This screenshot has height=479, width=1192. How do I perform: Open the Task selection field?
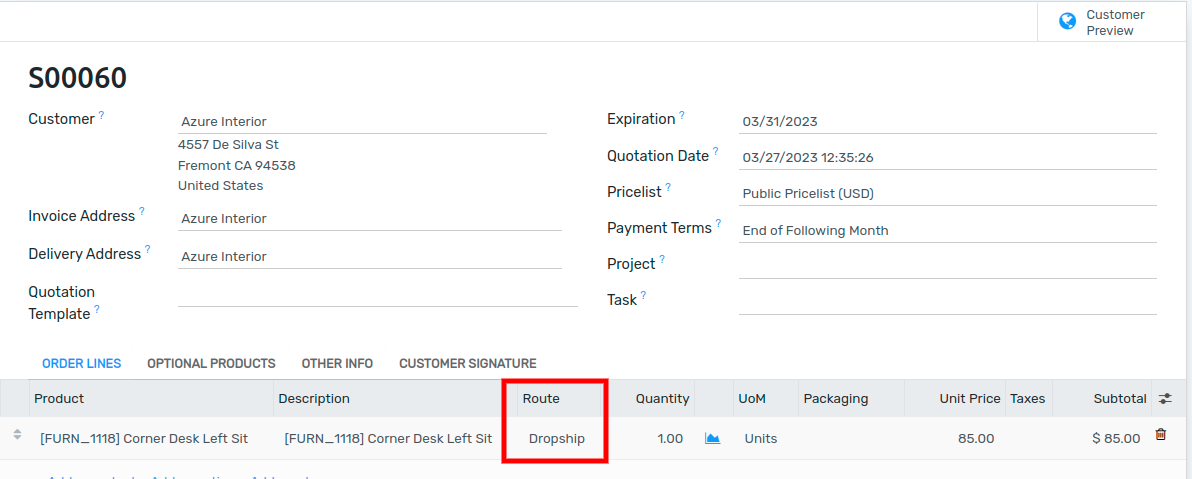coord(948,303)
